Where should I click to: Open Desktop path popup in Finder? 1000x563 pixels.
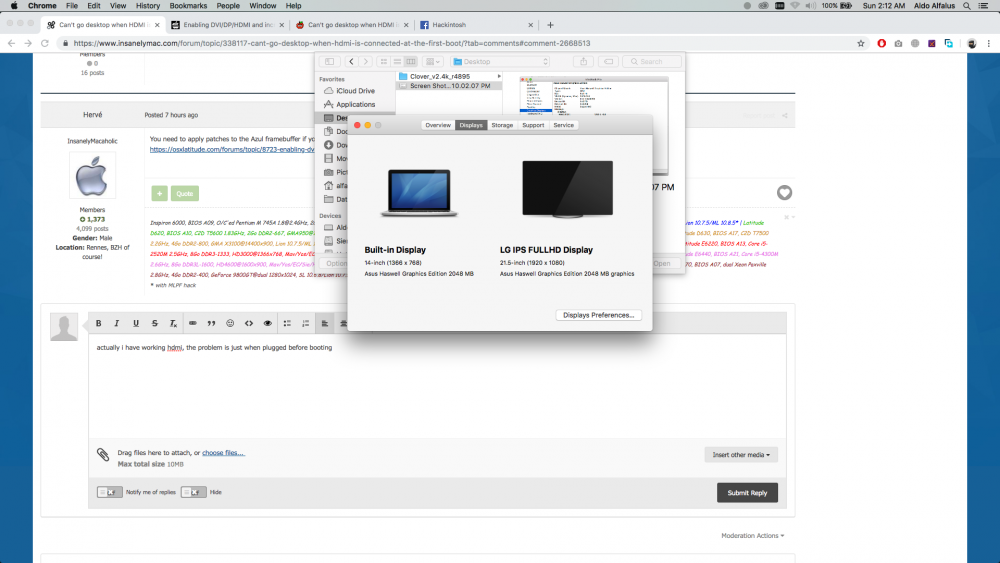[x=501, y=62]
